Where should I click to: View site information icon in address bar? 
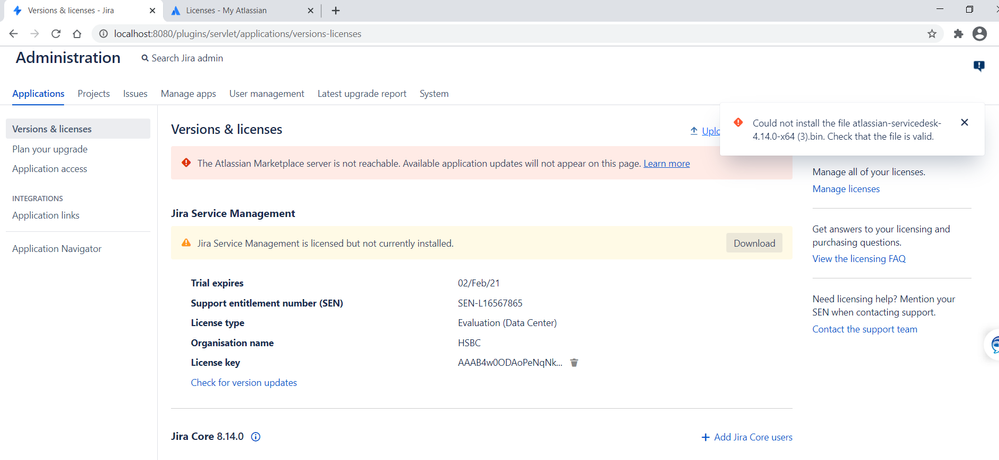[x=103, y=34]
